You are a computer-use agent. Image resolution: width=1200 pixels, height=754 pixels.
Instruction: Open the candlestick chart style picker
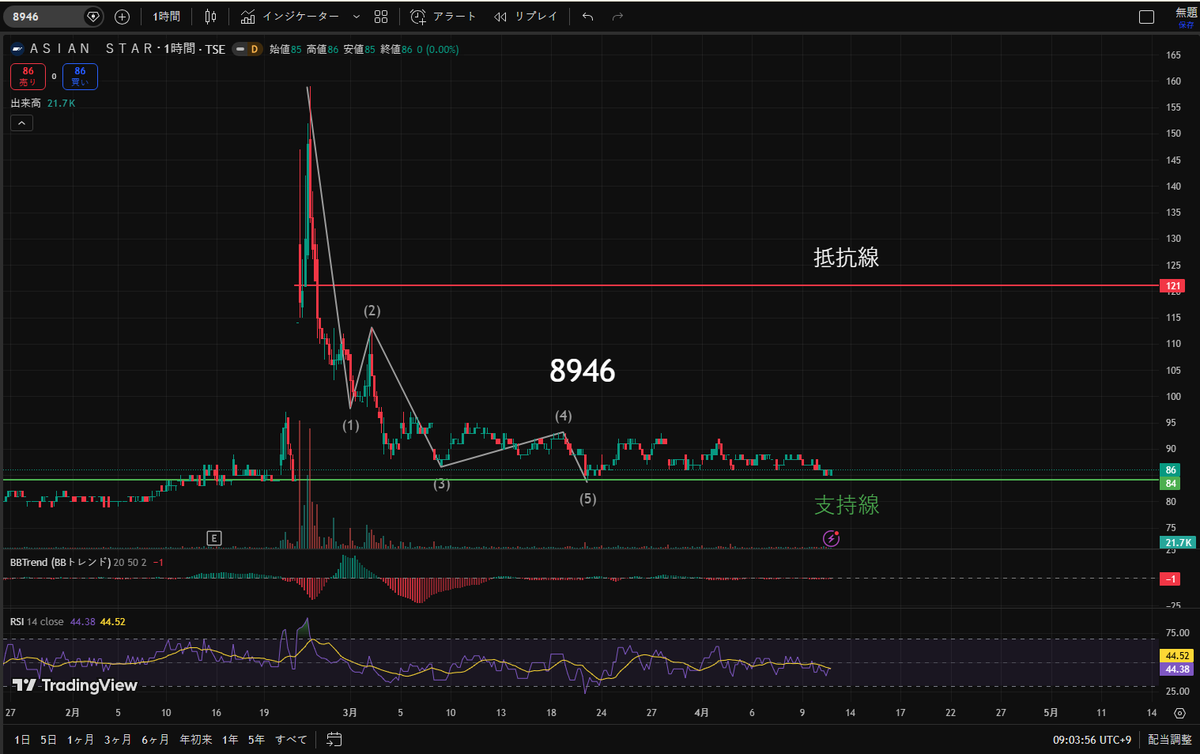[210, 16]
